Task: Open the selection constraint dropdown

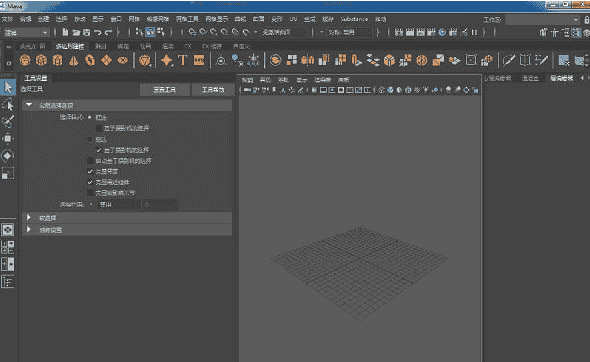Action: (x=119, y=205)
